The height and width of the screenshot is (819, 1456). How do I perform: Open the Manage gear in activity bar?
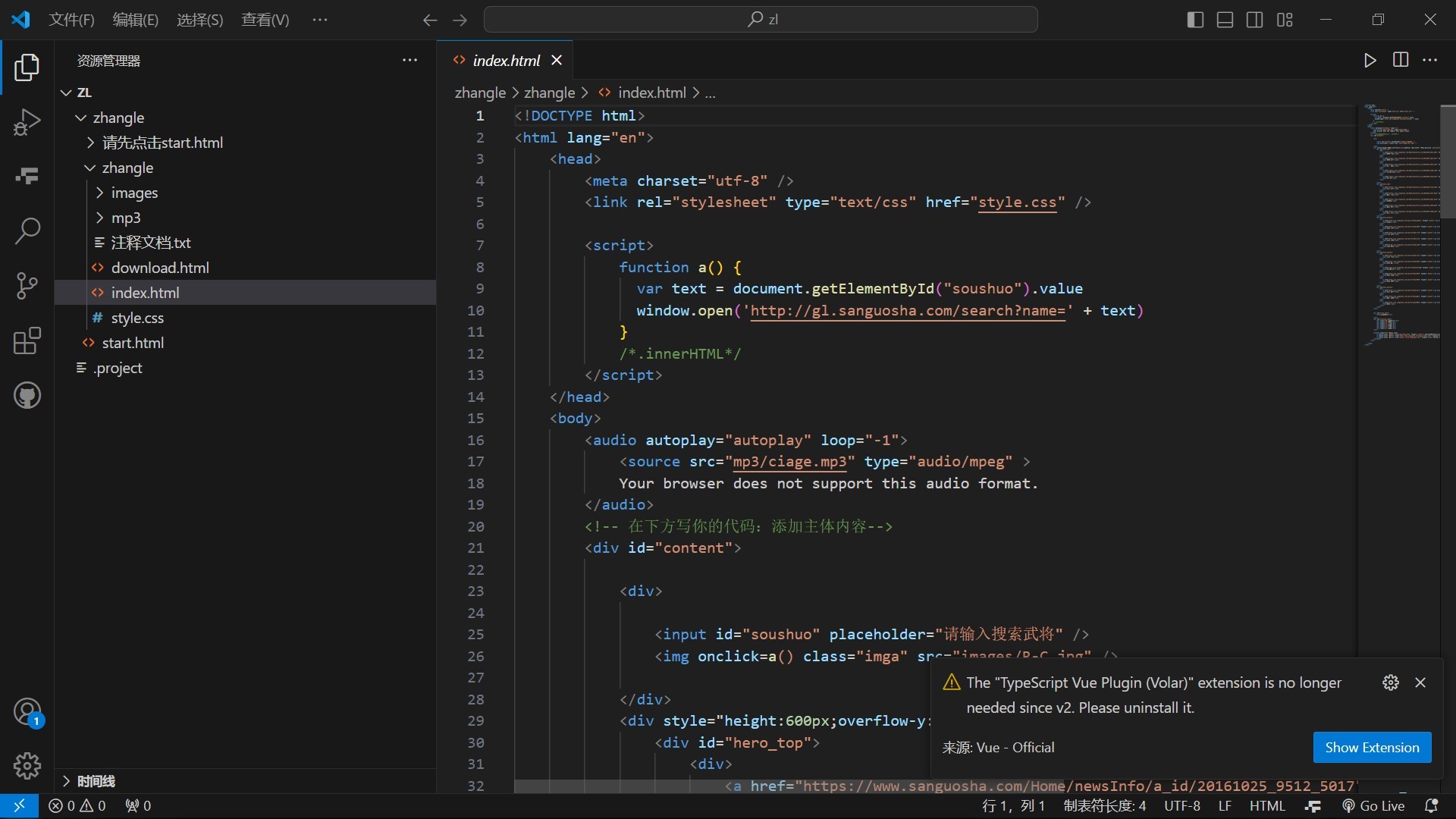[27, 766]
